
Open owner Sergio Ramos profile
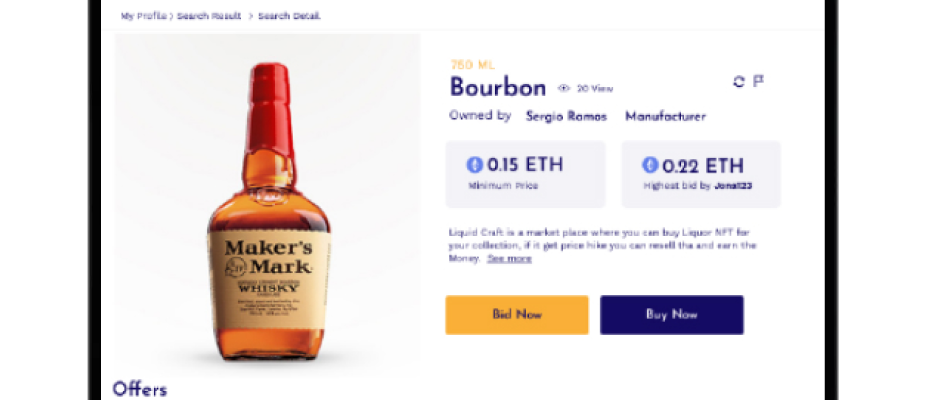click(x=566, y=117)
